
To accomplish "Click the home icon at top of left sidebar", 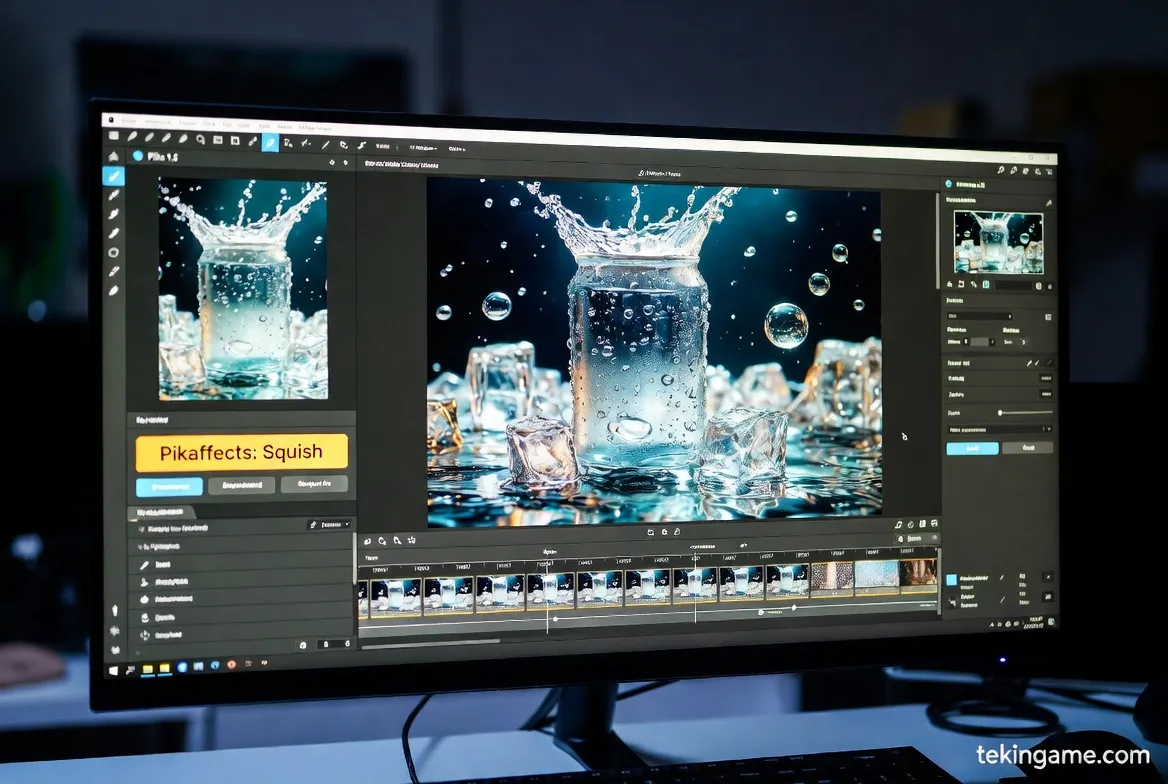I will click(x=113, y=156).
